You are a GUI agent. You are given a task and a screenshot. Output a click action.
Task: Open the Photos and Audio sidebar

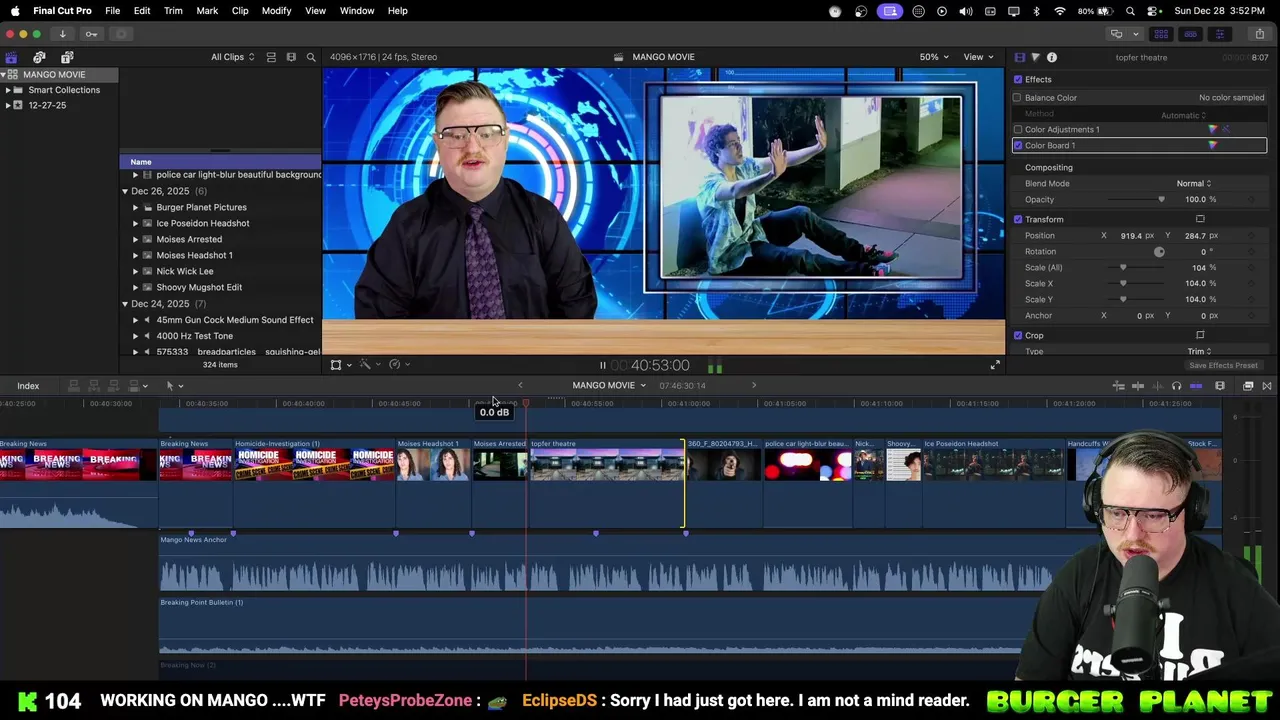coord(39,57)
